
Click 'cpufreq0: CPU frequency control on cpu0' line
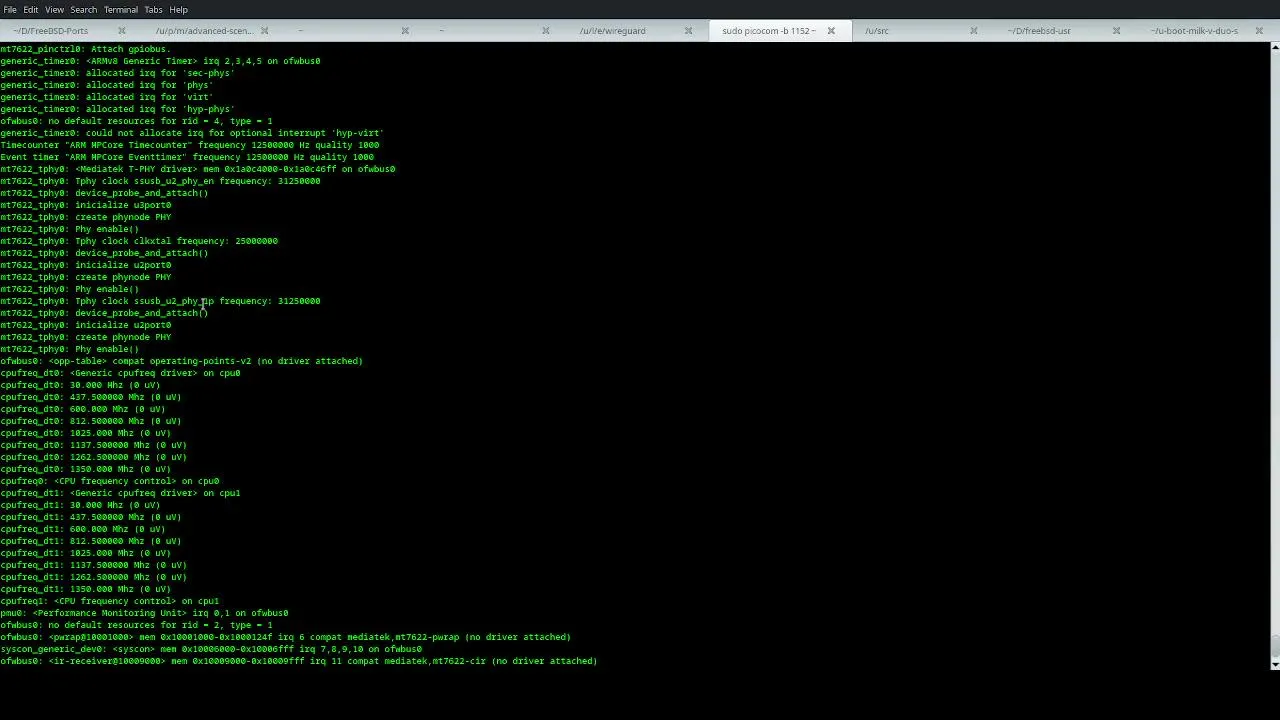tap(109, 481)
